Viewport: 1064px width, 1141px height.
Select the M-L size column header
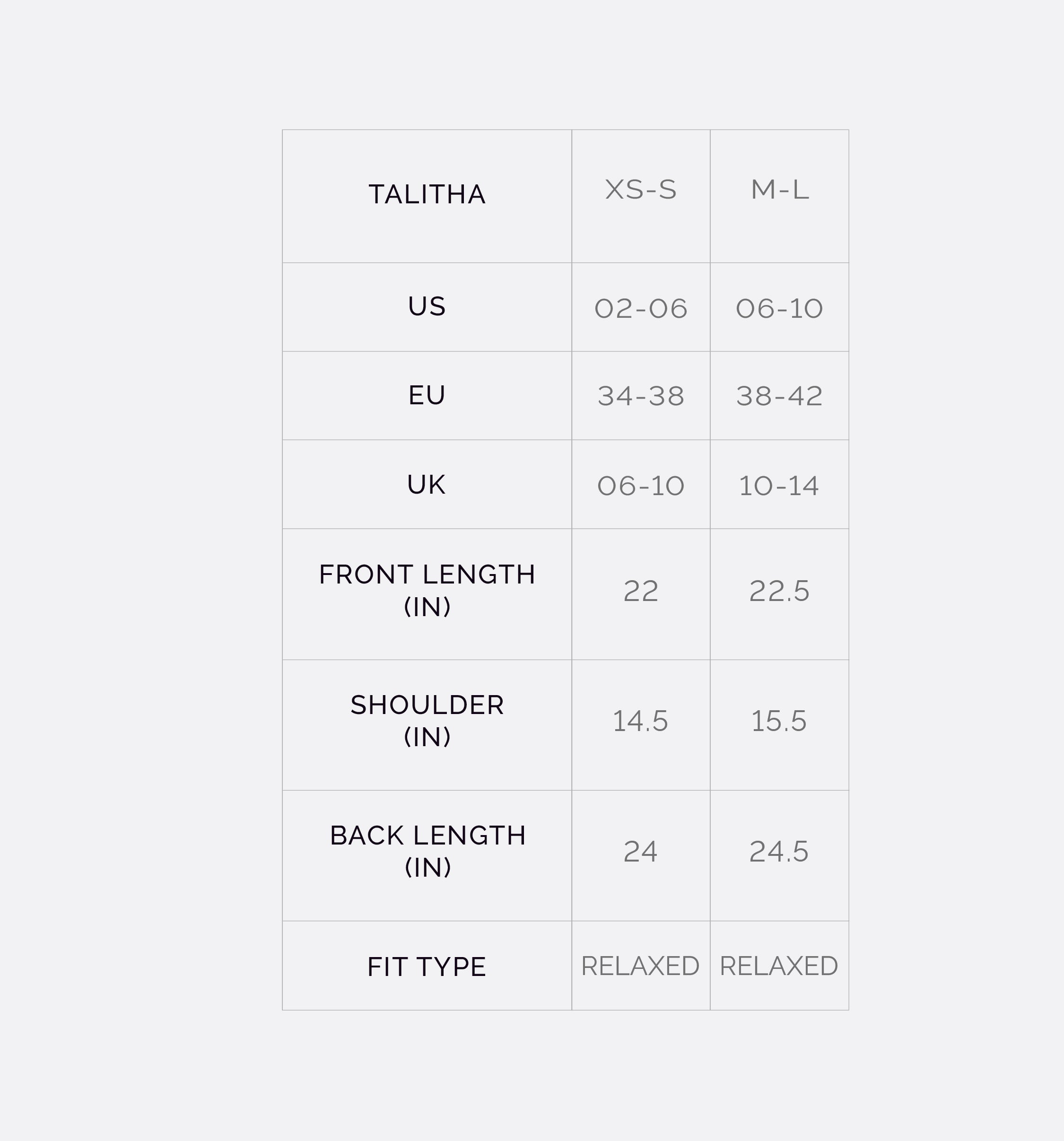(x=779, y=190)
